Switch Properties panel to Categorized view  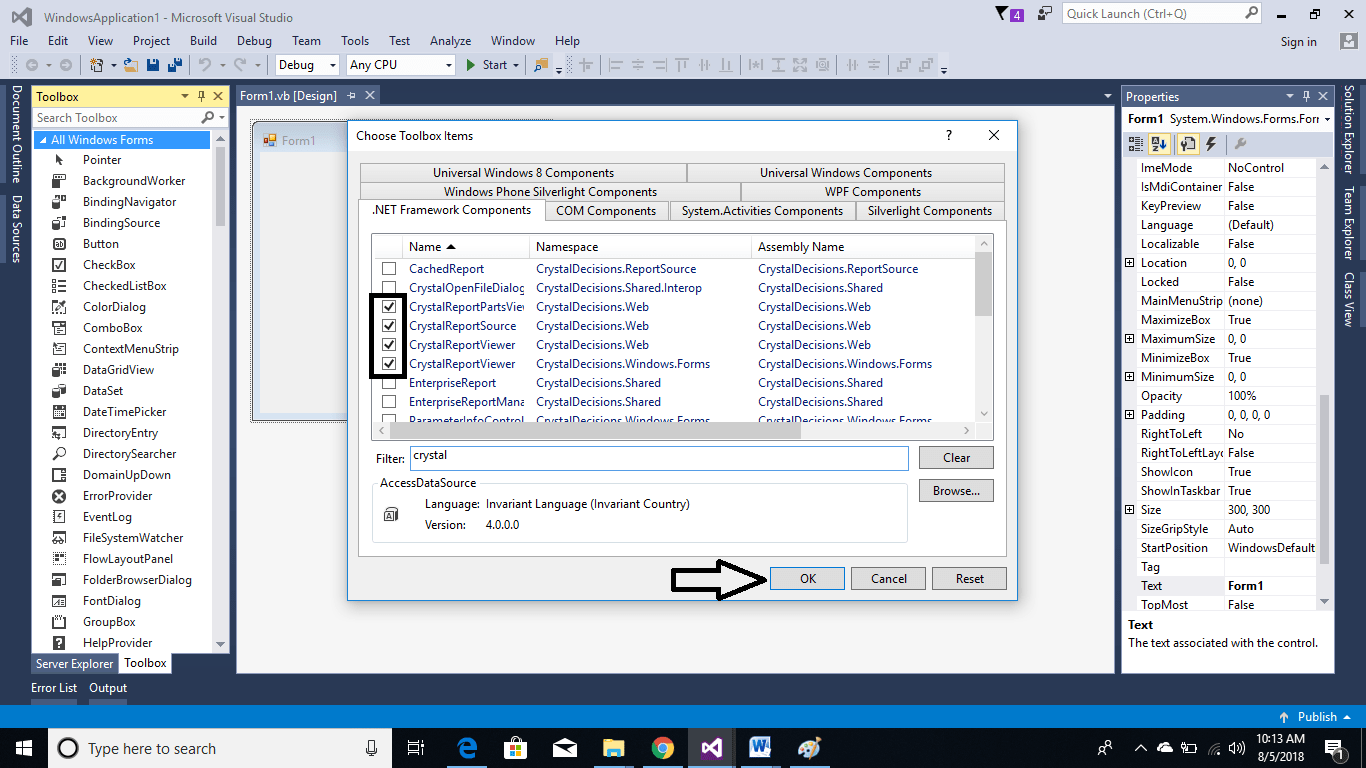(1134, 143)
